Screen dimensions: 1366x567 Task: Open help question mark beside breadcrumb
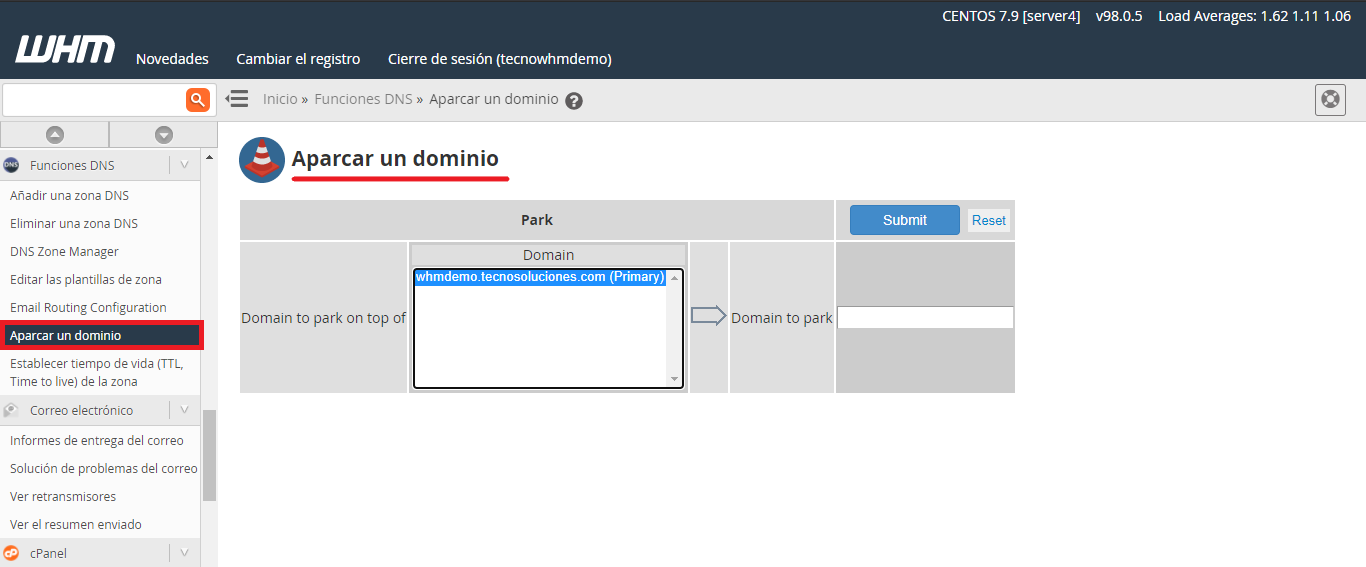click(573, 101)
